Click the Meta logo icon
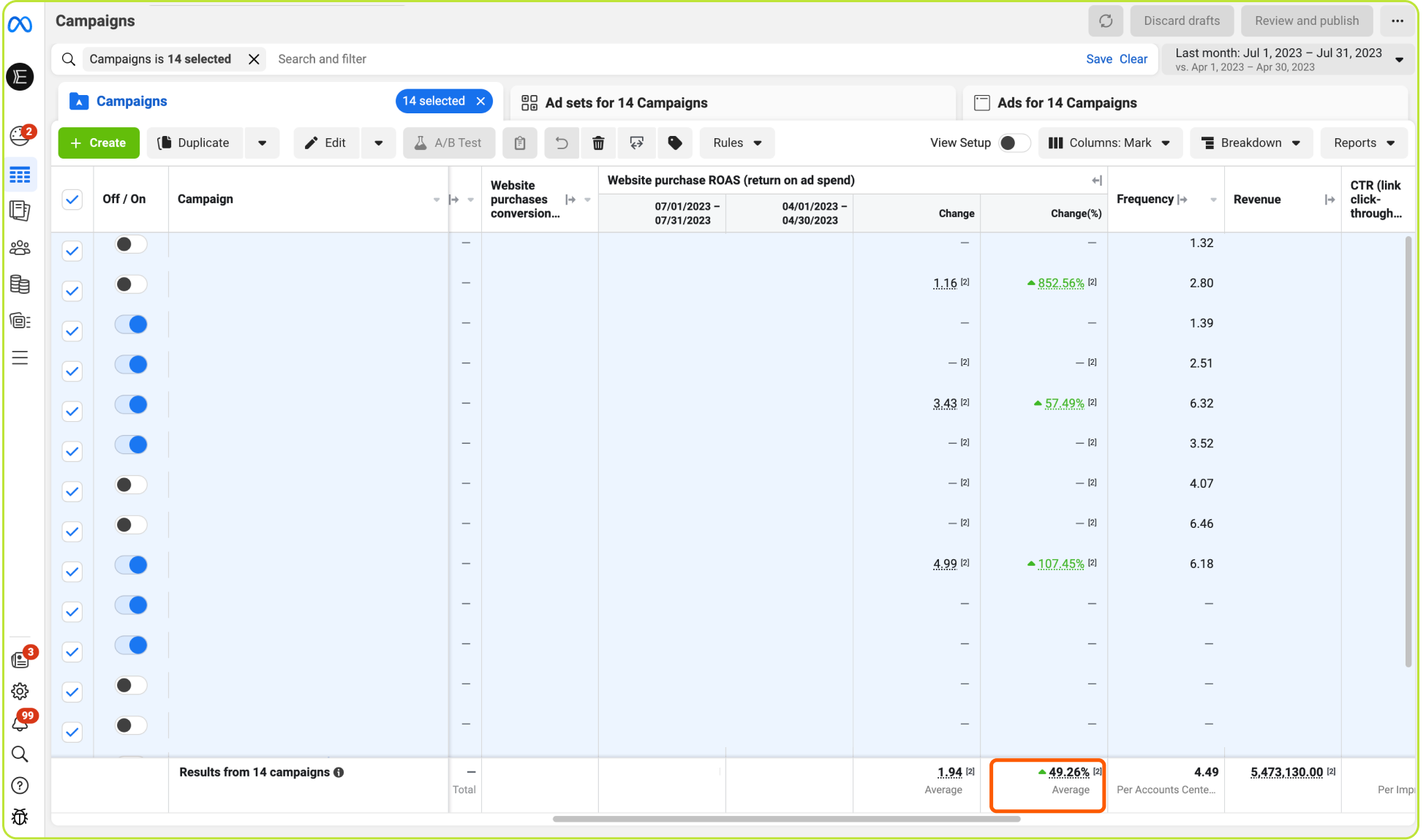 (x=20, y=25)
